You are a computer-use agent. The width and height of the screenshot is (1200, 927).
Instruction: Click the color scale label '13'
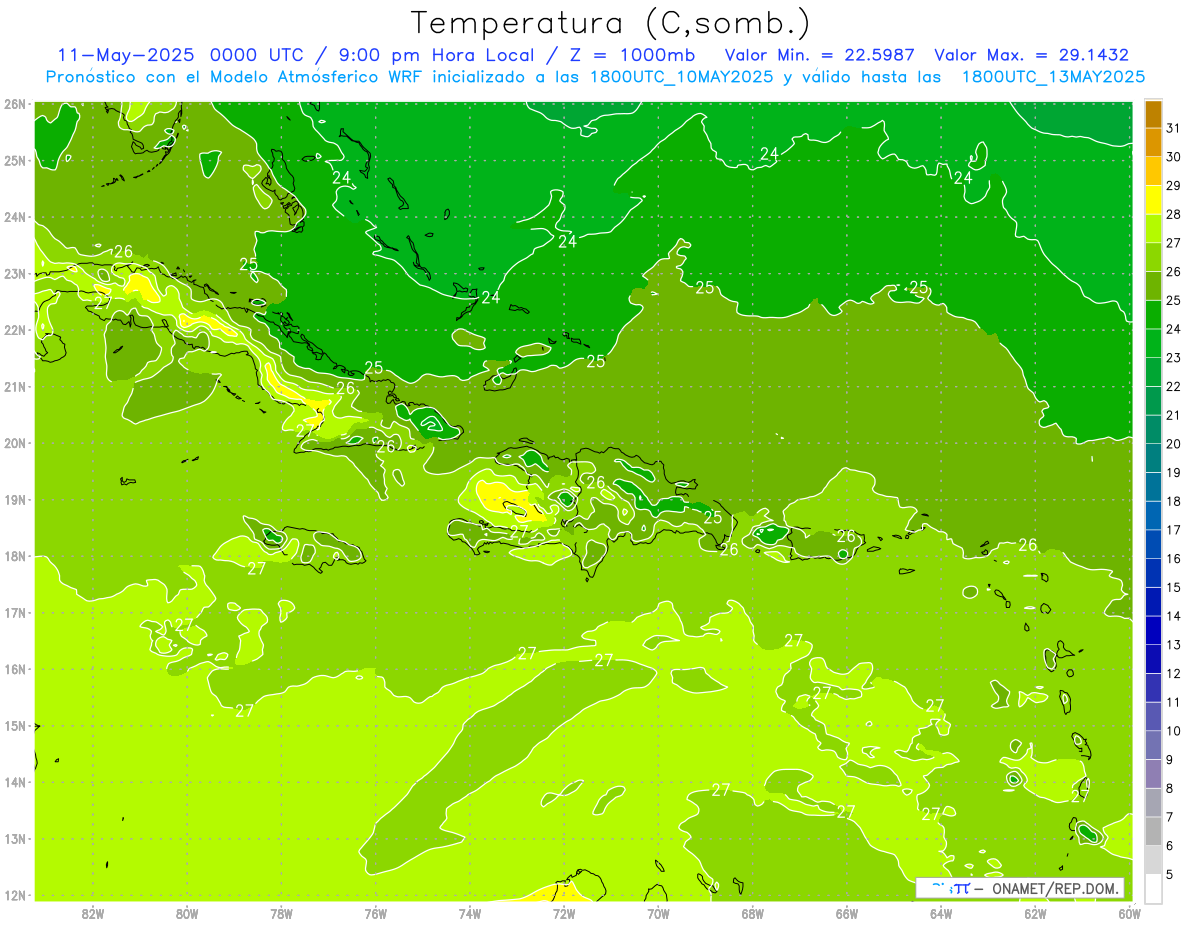coord(1173,644)
